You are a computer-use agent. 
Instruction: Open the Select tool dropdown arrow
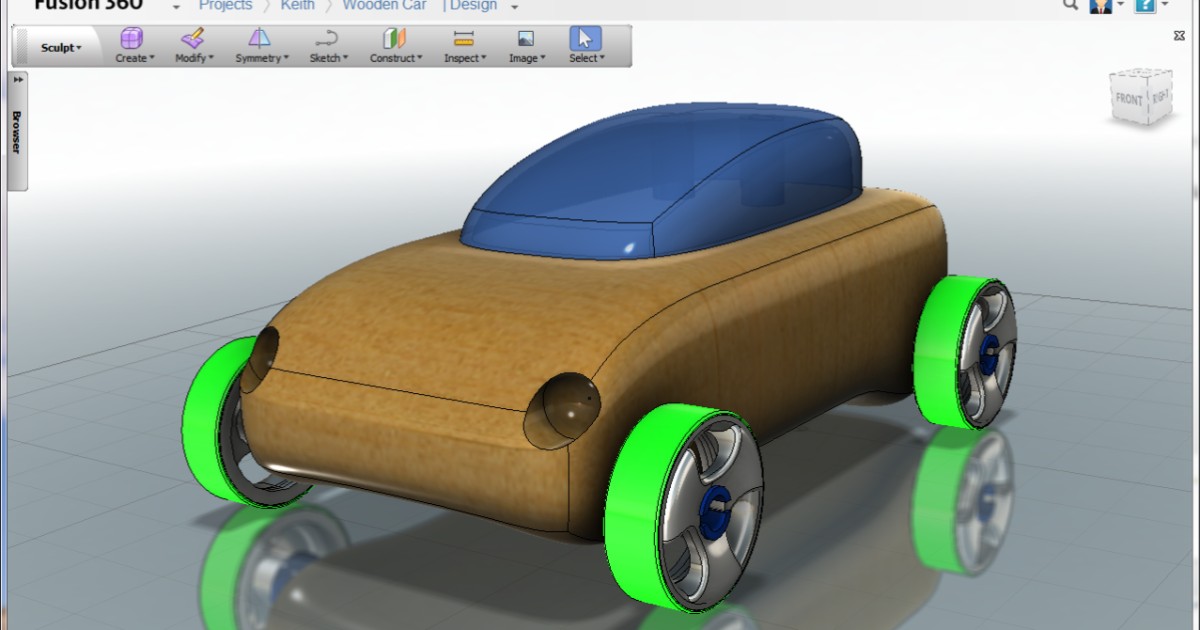[601, 58]
